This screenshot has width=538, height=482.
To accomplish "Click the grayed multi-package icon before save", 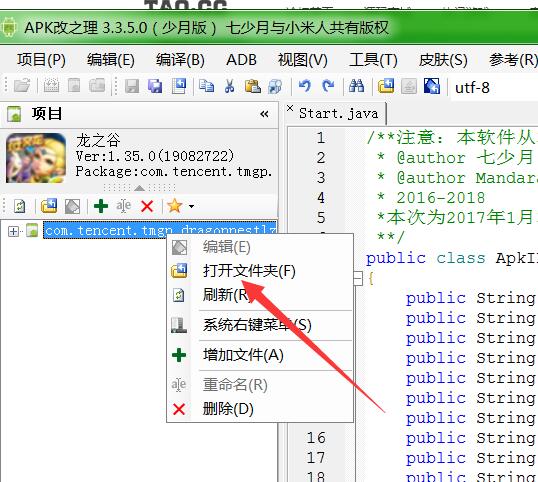I will pyautogui.click(x=97, y=86).
